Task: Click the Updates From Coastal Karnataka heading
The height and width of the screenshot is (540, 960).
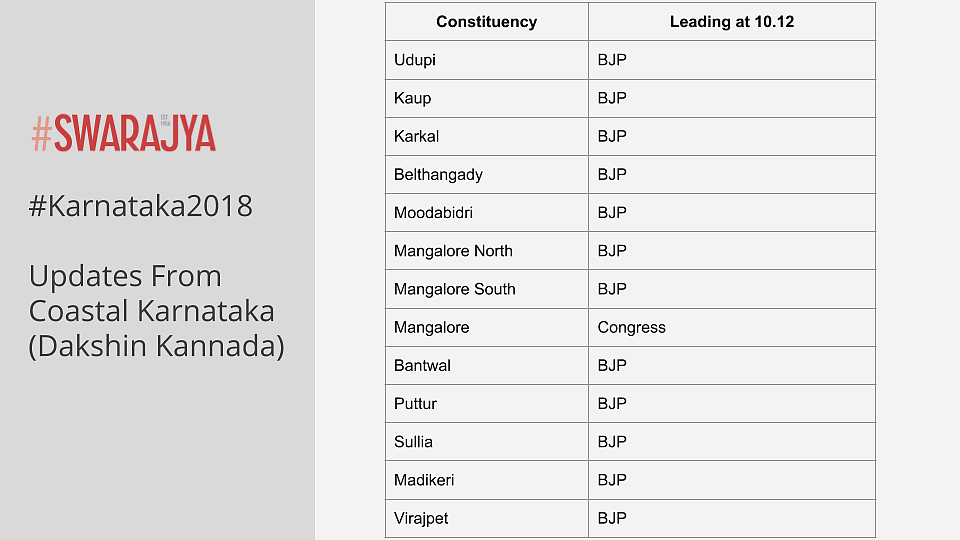Action: point(157,311)
